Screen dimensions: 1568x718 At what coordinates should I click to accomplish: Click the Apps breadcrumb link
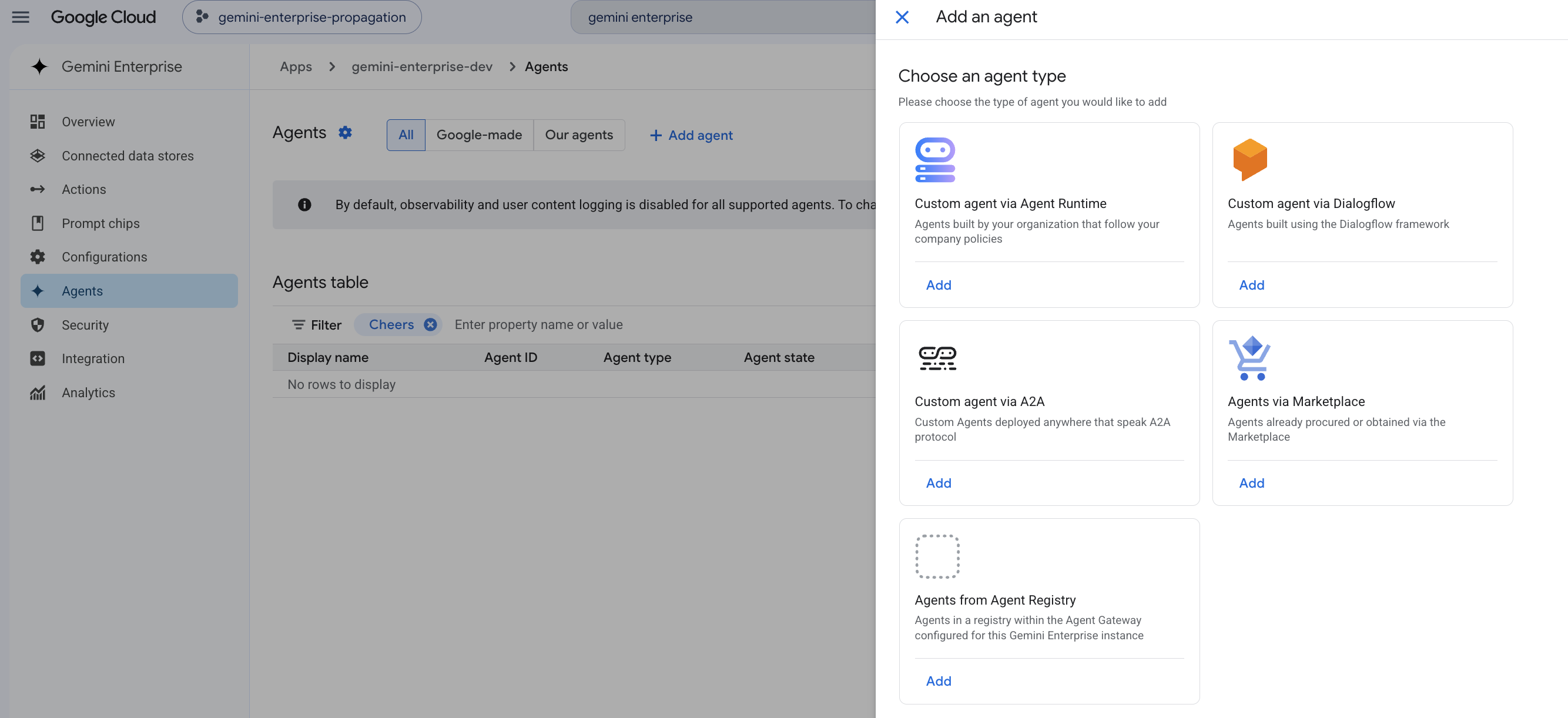296,66
